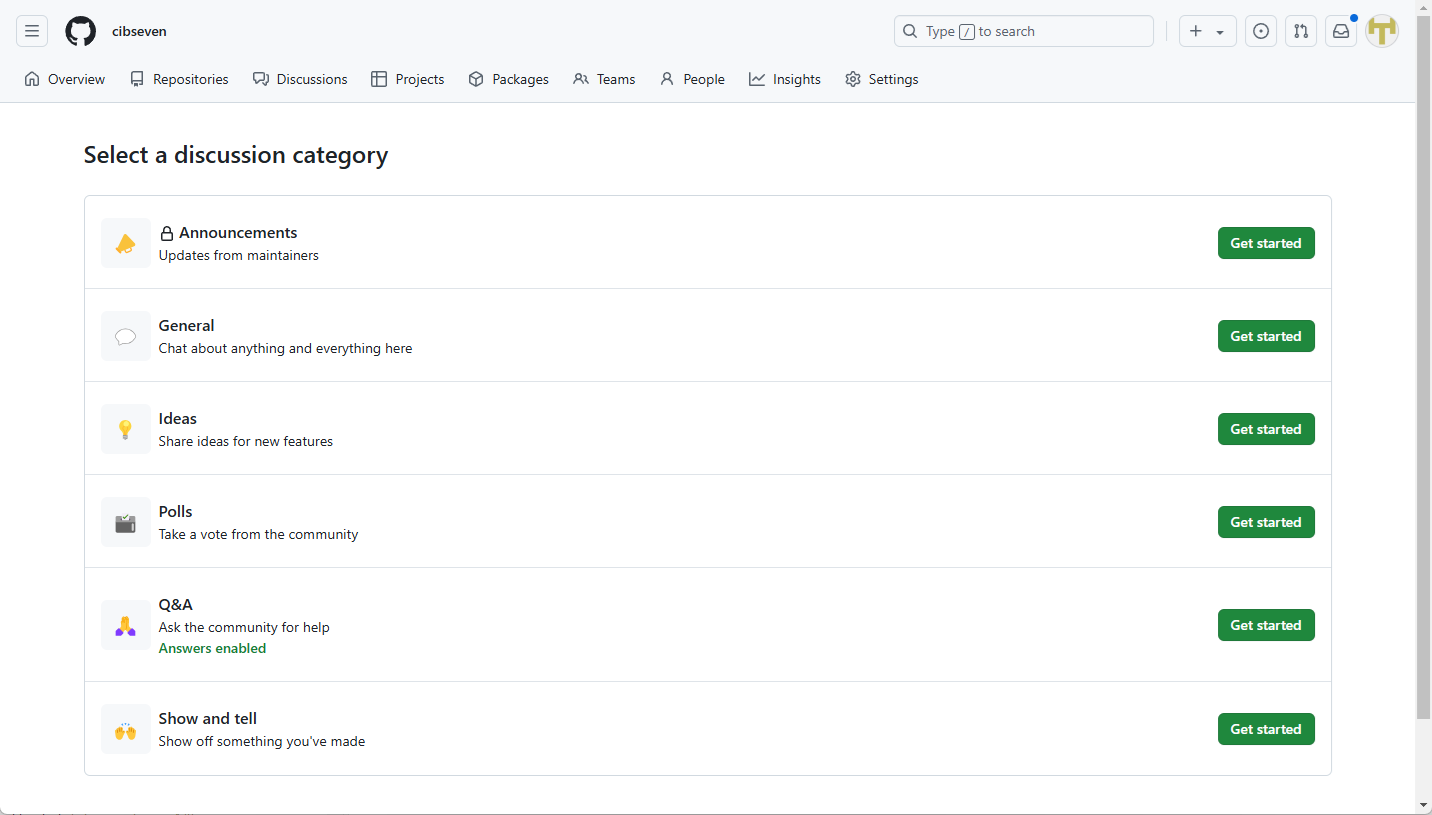This screenshot has width=1432, height=815.
Task: Expand the create new dropdown arrow
Action: [1219, 31]
